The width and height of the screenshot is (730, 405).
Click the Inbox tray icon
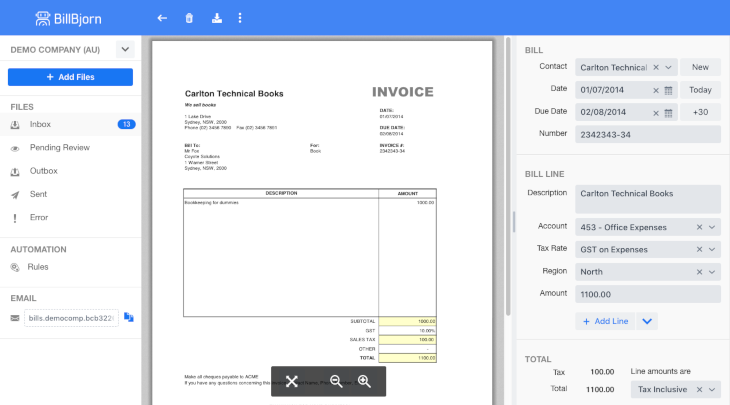pos(15,125)
